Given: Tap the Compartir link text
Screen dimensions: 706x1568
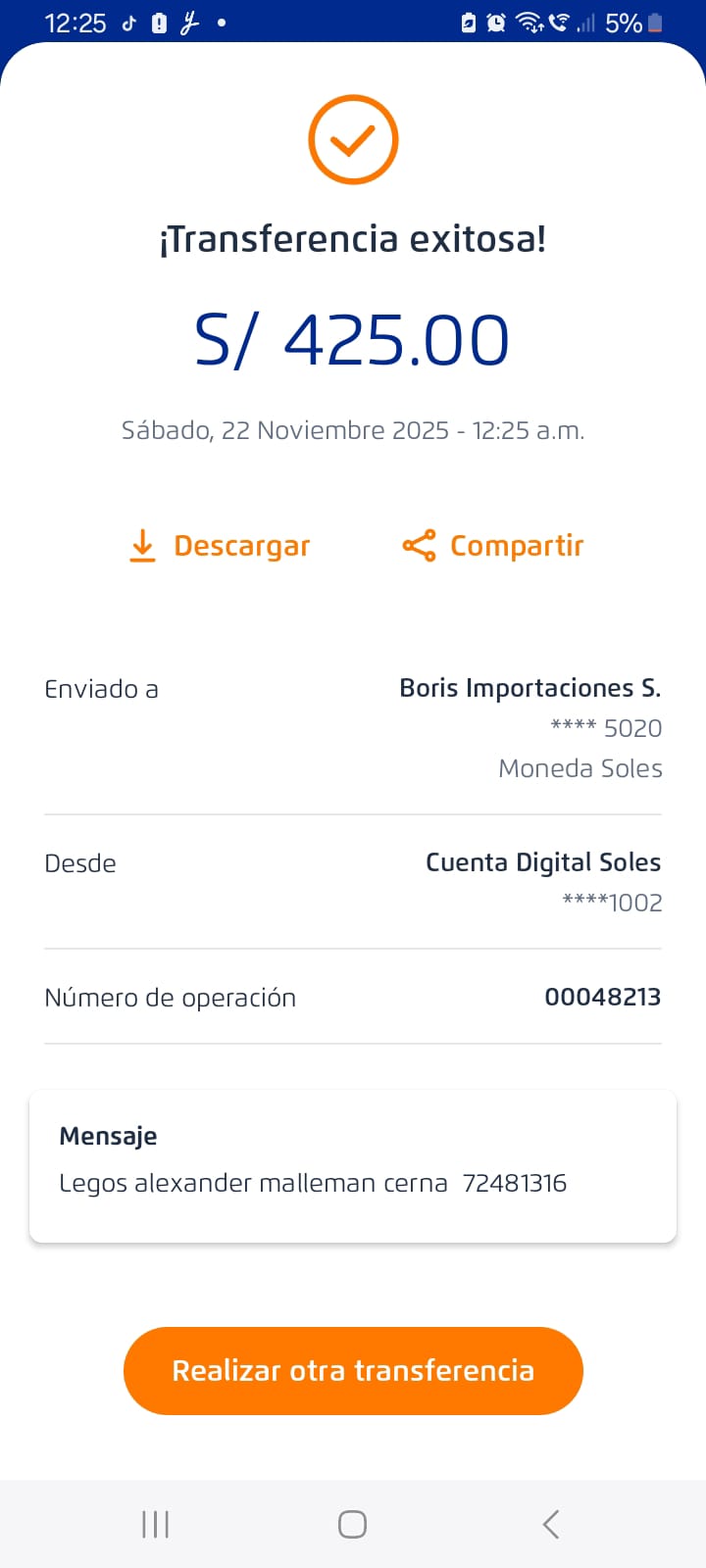Looking at the screenshot, I should (x=517, y=546).
